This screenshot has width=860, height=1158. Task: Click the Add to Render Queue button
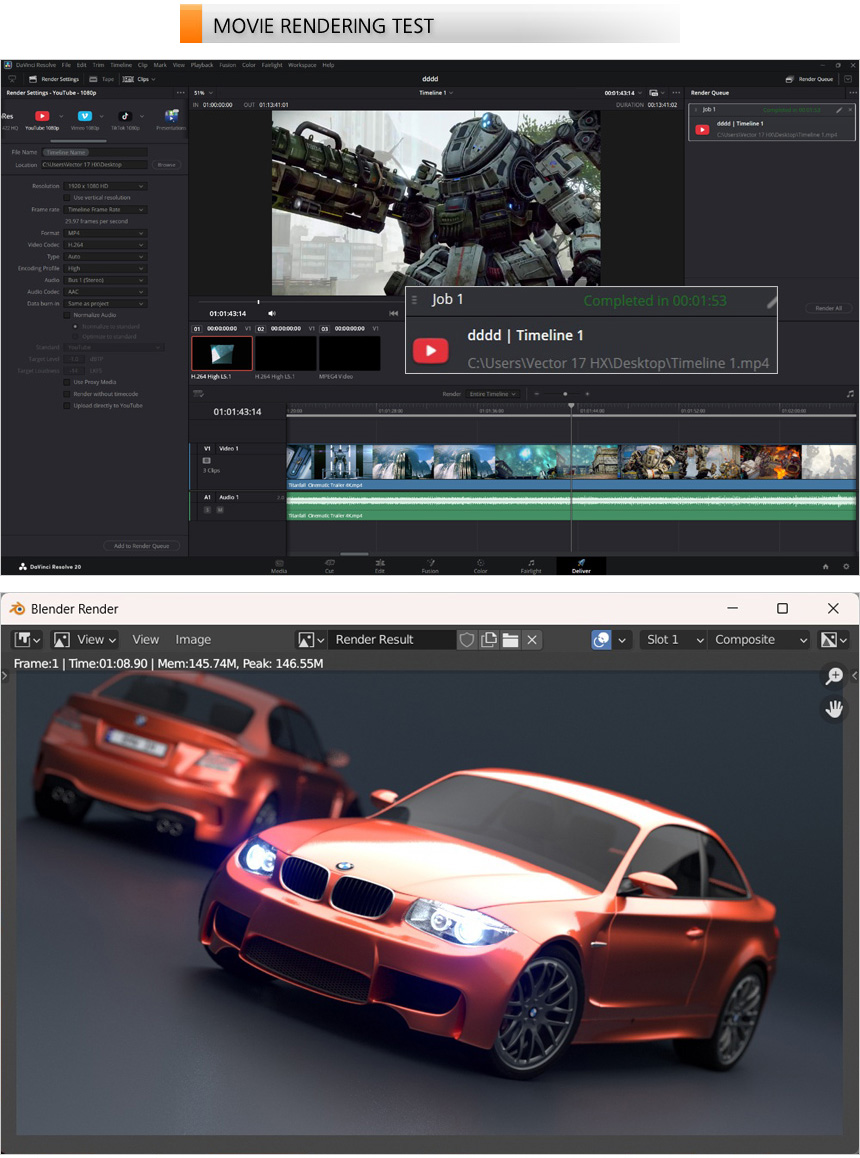click(142, 546)
